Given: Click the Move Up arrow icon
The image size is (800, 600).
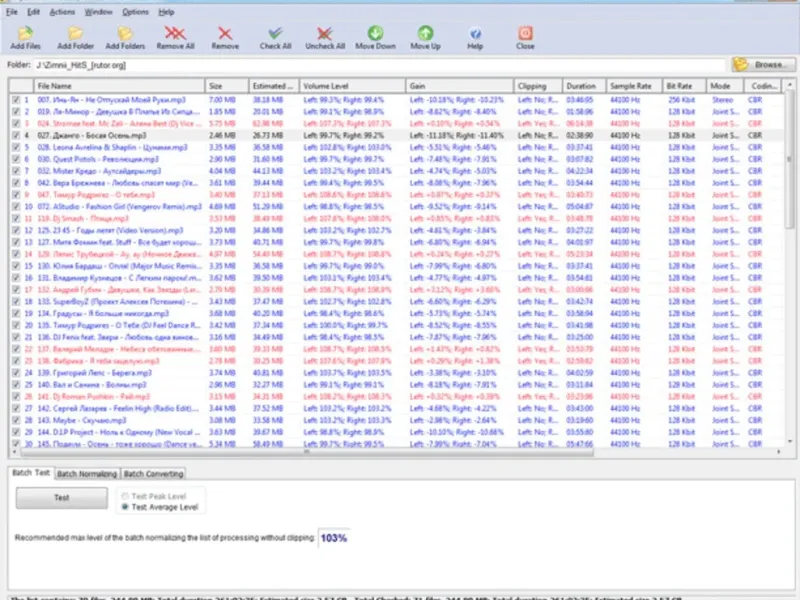Looking at the screenshot, I should (x=425, y=33).
